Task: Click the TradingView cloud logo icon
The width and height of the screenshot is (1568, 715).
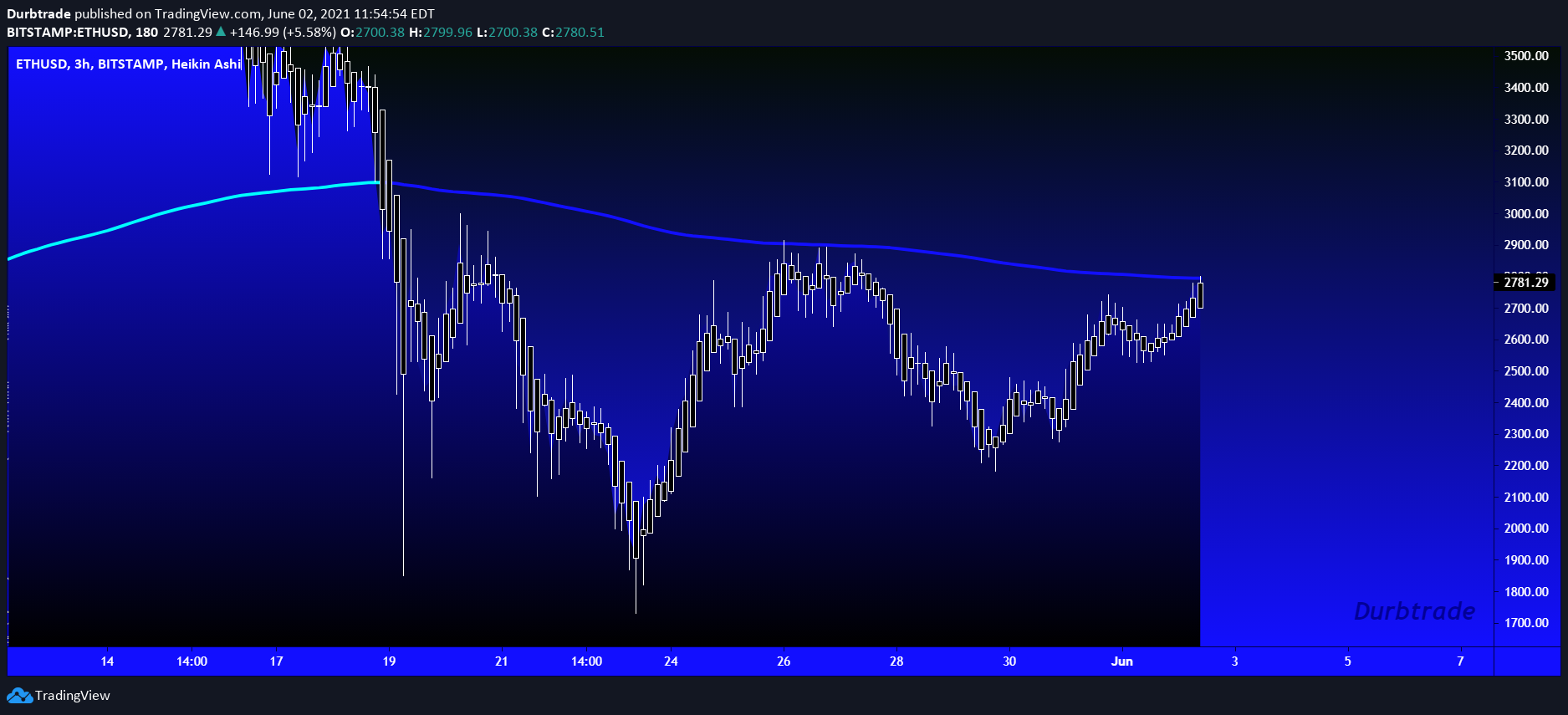Action: pyautogui.click(x=19, y=696)
